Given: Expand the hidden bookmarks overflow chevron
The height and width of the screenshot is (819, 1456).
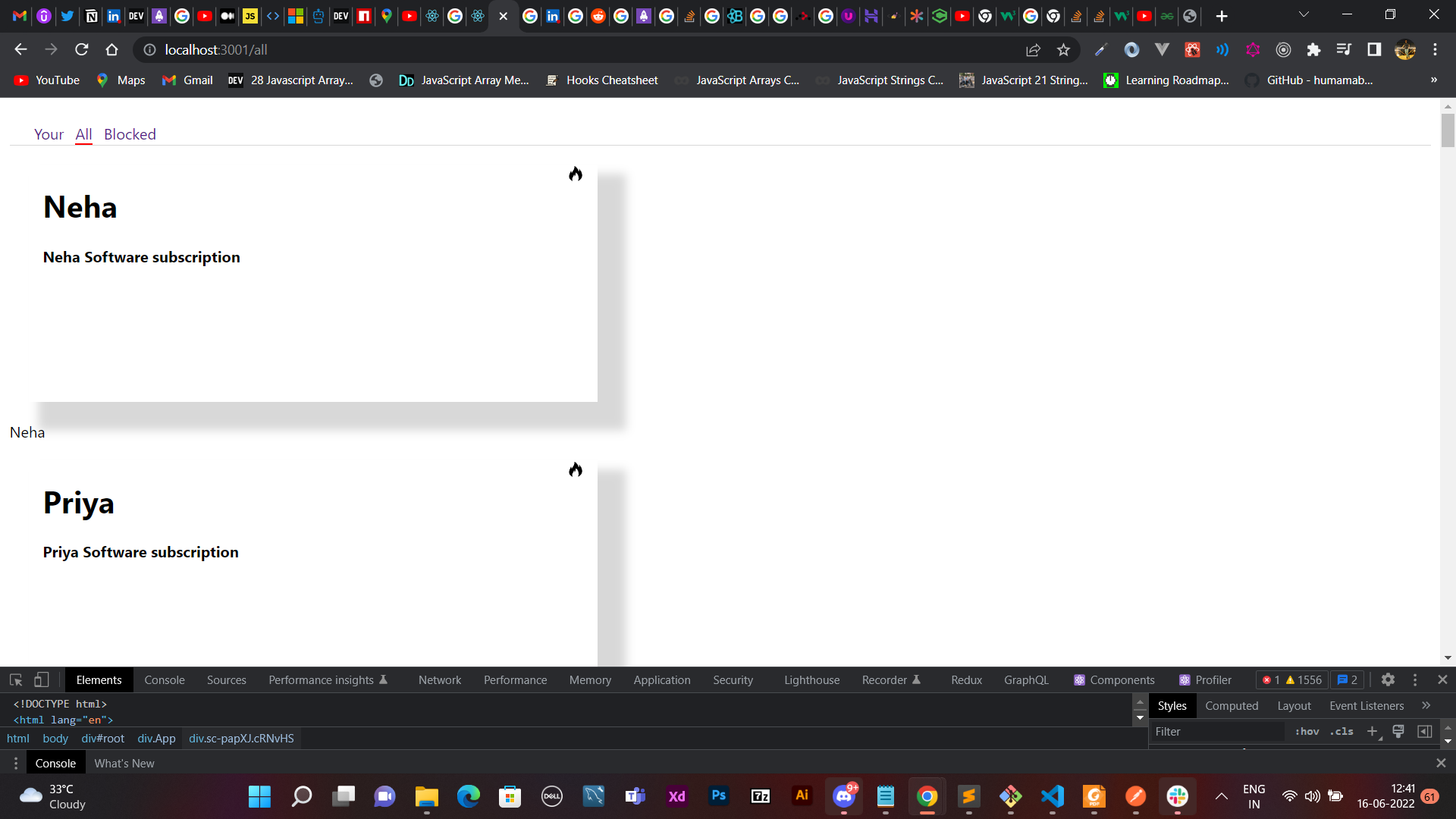Looking at the screenshot, I should pos(1433,80).
